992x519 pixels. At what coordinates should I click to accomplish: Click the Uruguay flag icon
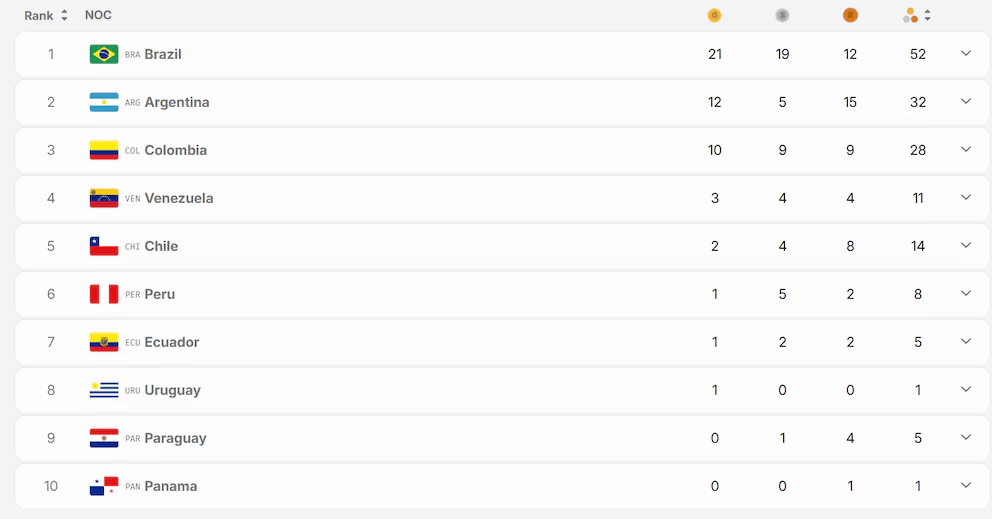[104, 390]
